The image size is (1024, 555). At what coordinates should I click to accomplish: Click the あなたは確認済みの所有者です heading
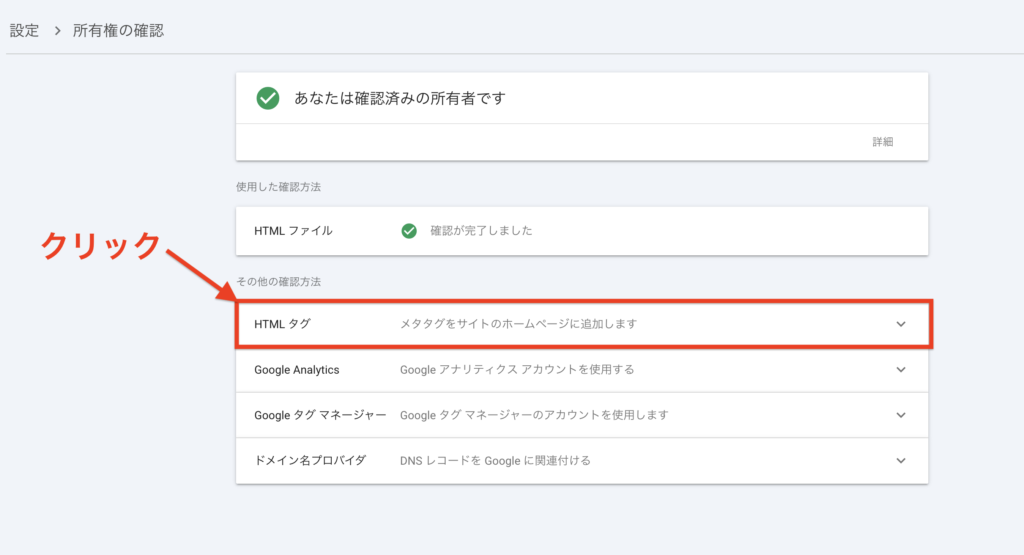point(400,98)
